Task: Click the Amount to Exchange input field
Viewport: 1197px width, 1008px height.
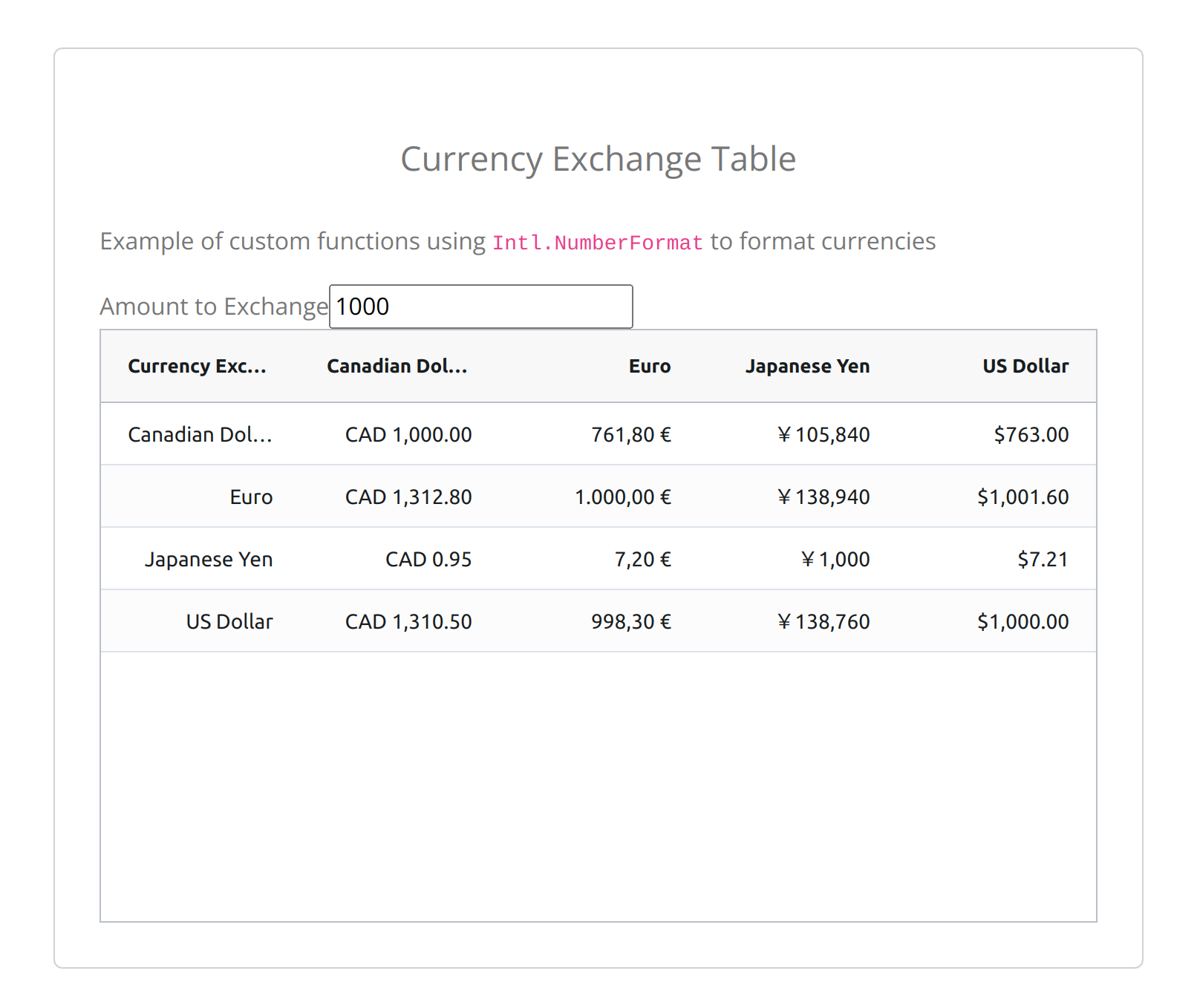Action: 480,307
